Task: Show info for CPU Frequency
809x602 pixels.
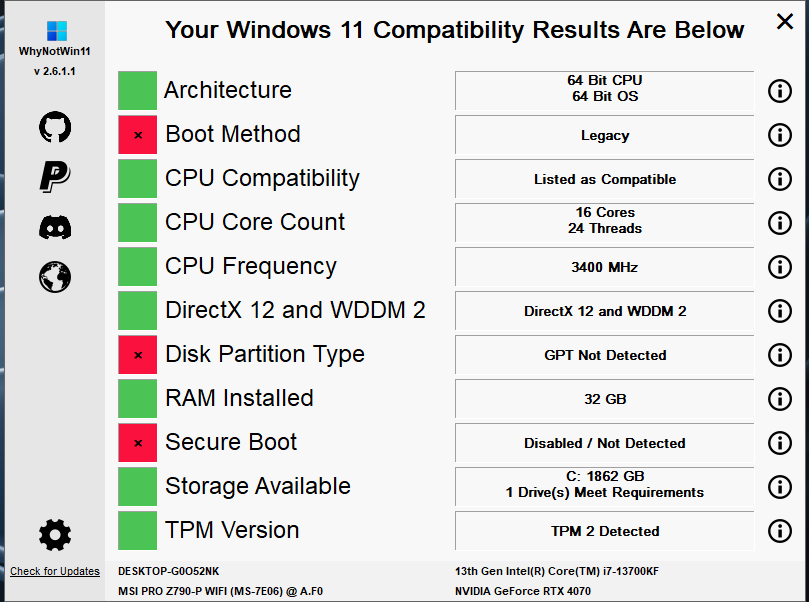Action: pos(780,267)
